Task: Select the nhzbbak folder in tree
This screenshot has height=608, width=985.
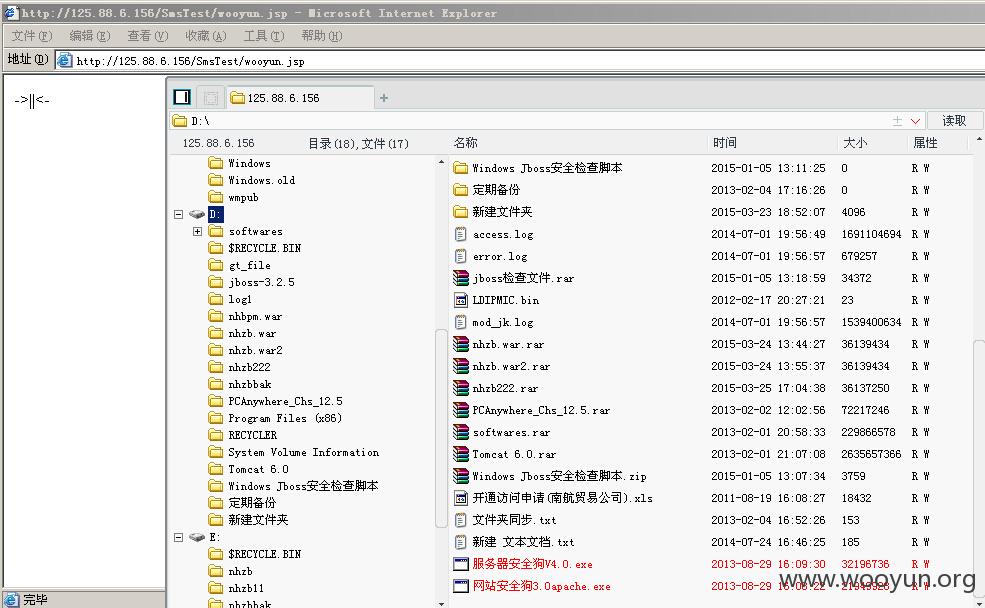Action: tap(250, 384)
